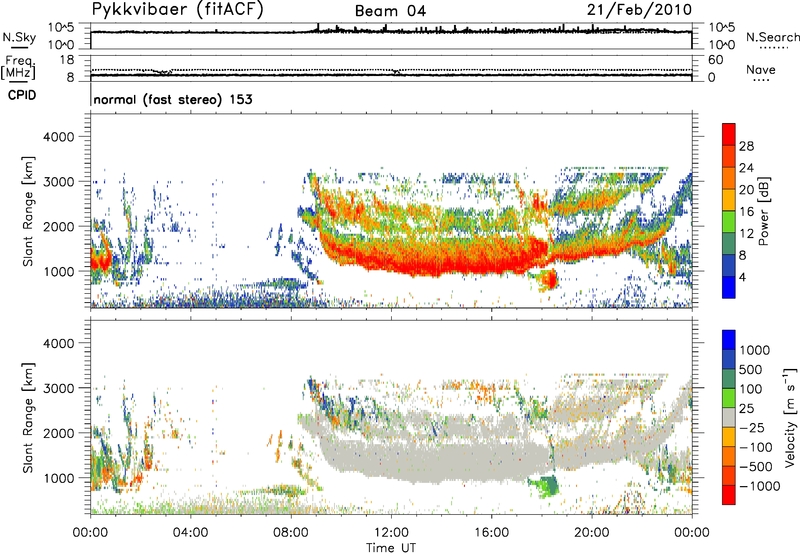Click the Time UT axis title
This screenshot has height=554, width=800.
tap(391, 548)
